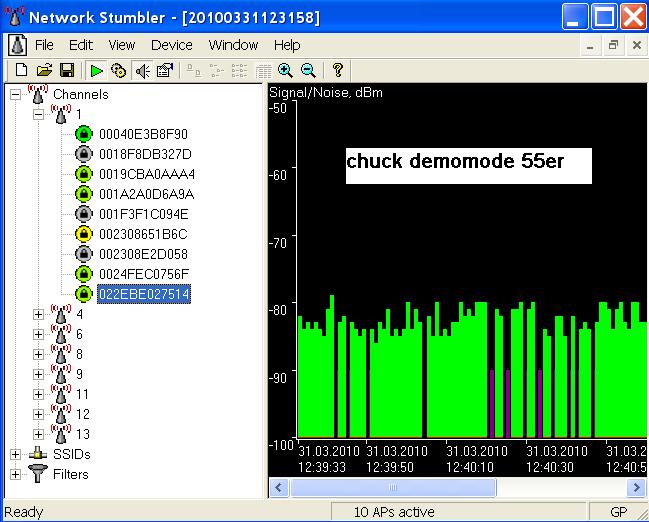Expand the SSIDs tree node

15,454
